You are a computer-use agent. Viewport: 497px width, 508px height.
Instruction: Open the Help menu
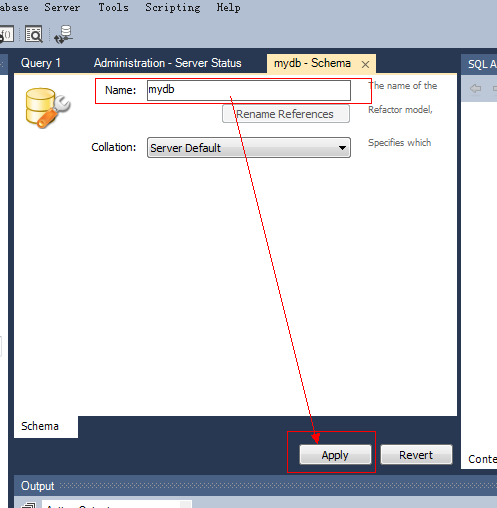point(228,7)
